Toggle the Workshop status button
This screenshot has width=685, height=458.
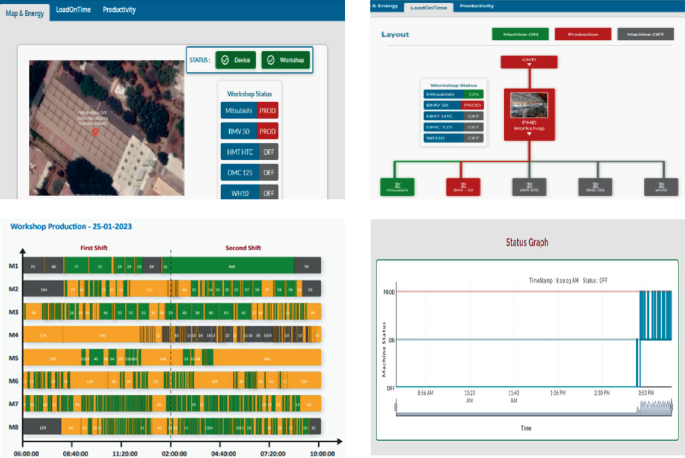[x=286, y=60]
